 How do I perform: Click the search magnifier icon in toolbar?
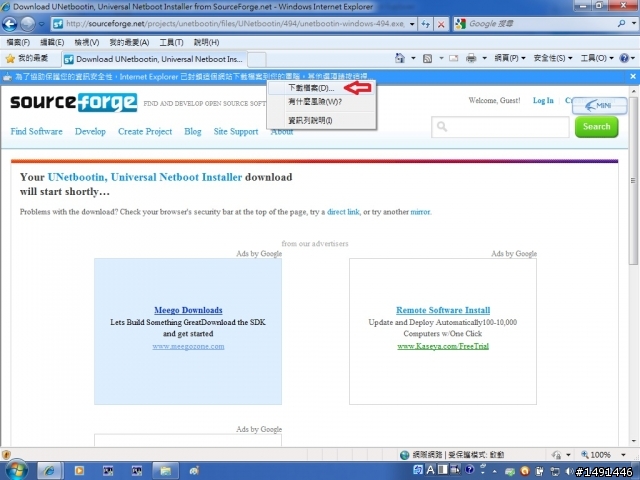pos(621,24)
